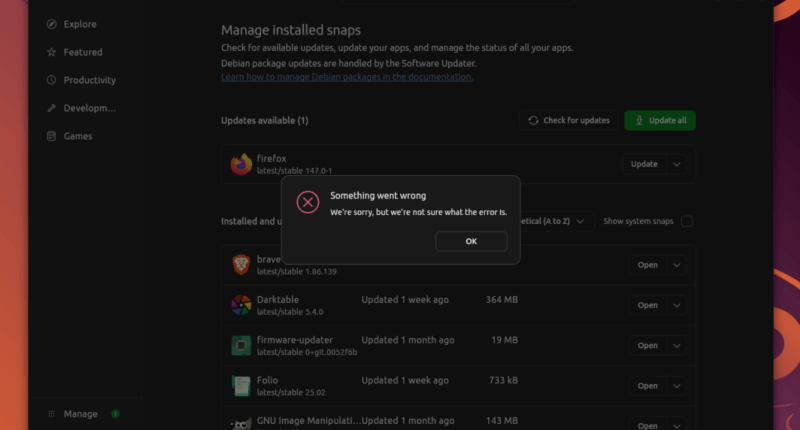This screenshot has width=800, height=430.
Task: Click the GNU Image Manipulation icon
Action: pyautogui.click(x=241, y=423)
